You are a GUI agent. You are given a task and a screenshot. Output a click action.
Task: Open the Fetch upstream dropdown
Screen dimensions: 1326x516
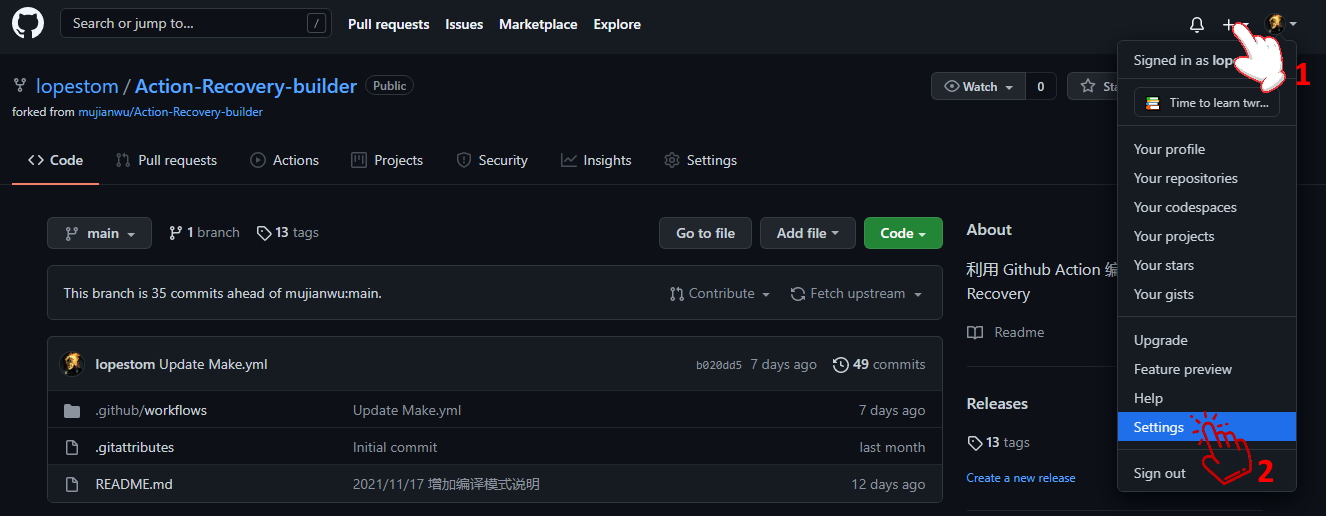(856, 293)
